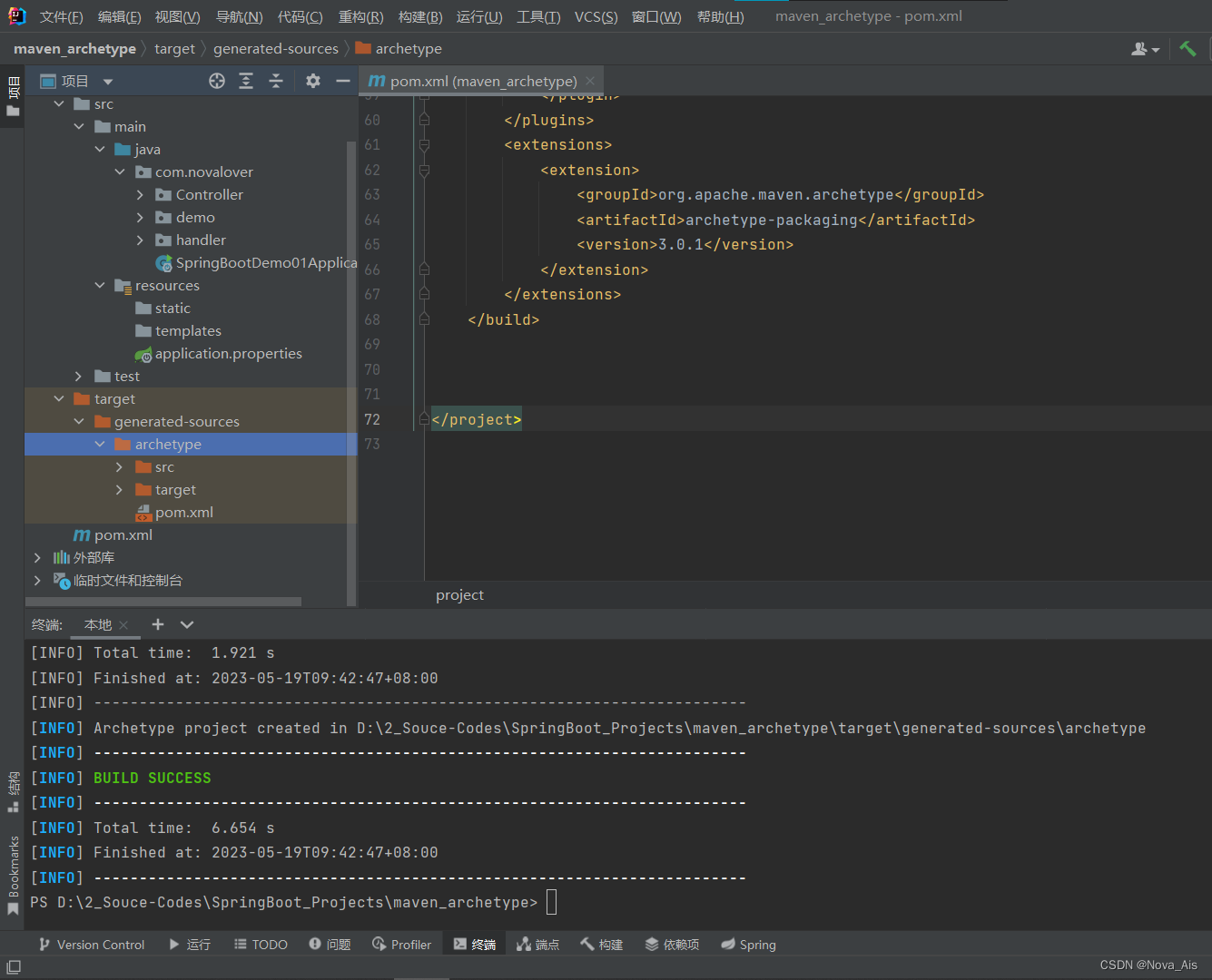The width and height of the screenshot is (1212, 980).
Task: Expand the handler package
Action: [x=140, y=240]
